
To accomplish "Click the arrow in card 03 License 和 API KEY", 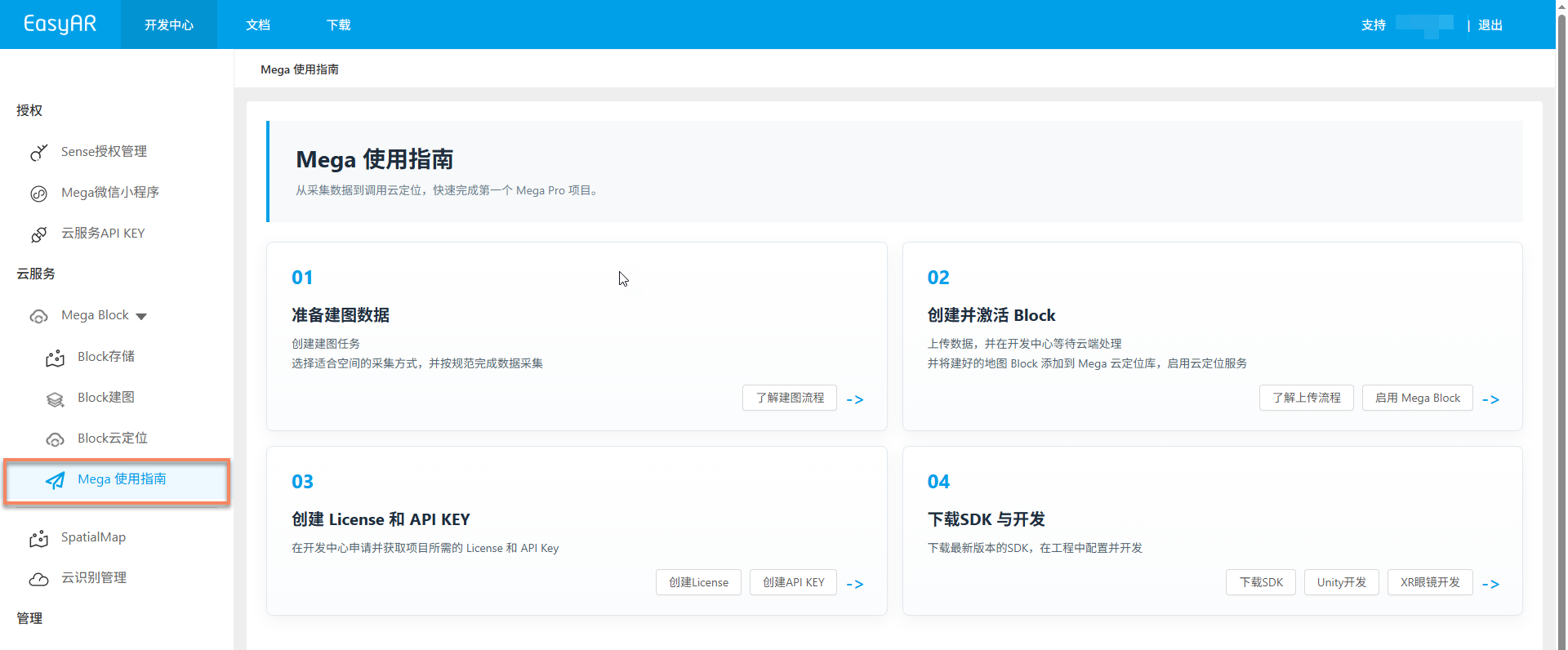I will (855, 584).
